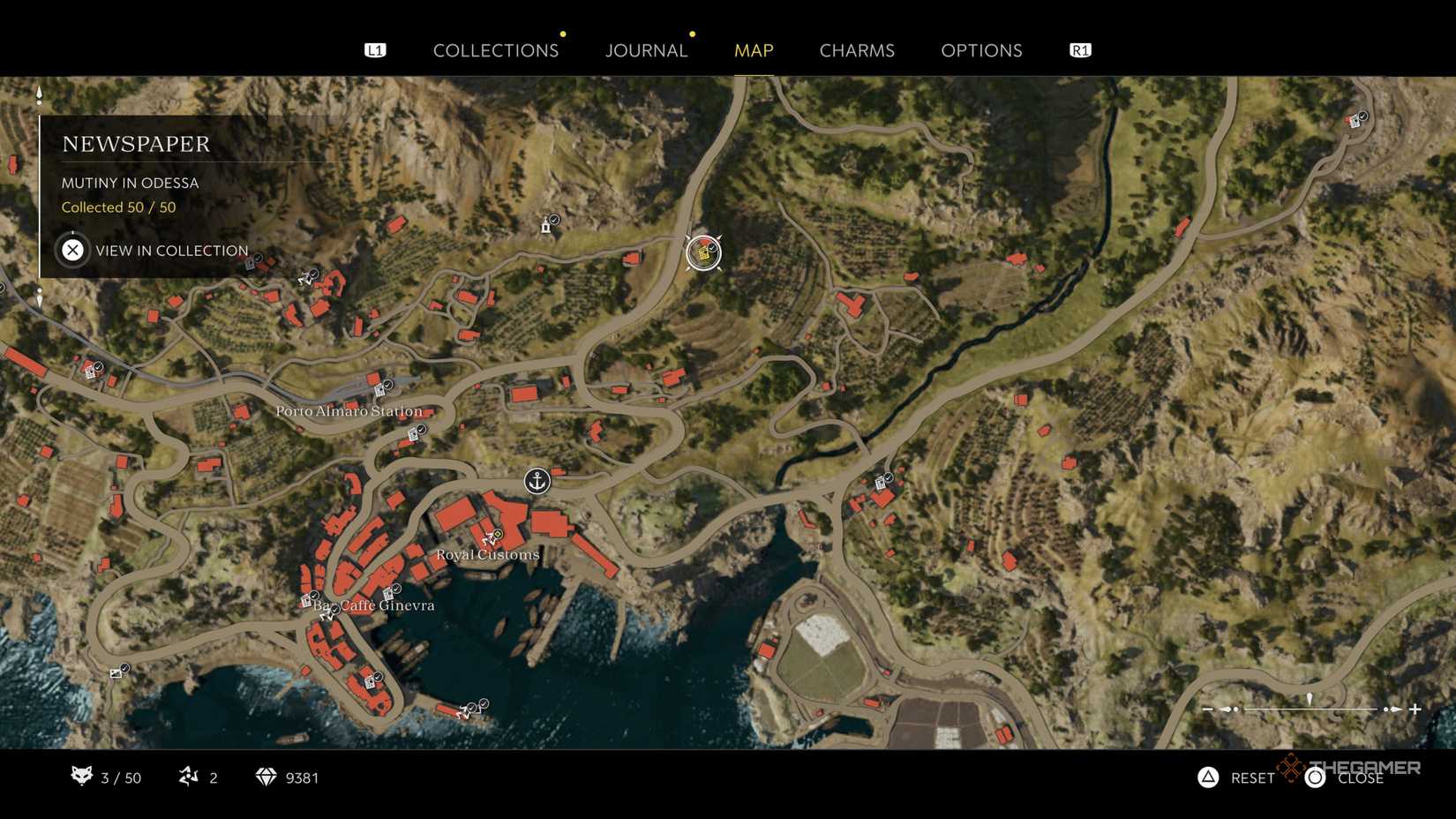The image size is (1456, 819).
Task: Click the Mutiny in Odessa title
Action: [x=130, y=183]
